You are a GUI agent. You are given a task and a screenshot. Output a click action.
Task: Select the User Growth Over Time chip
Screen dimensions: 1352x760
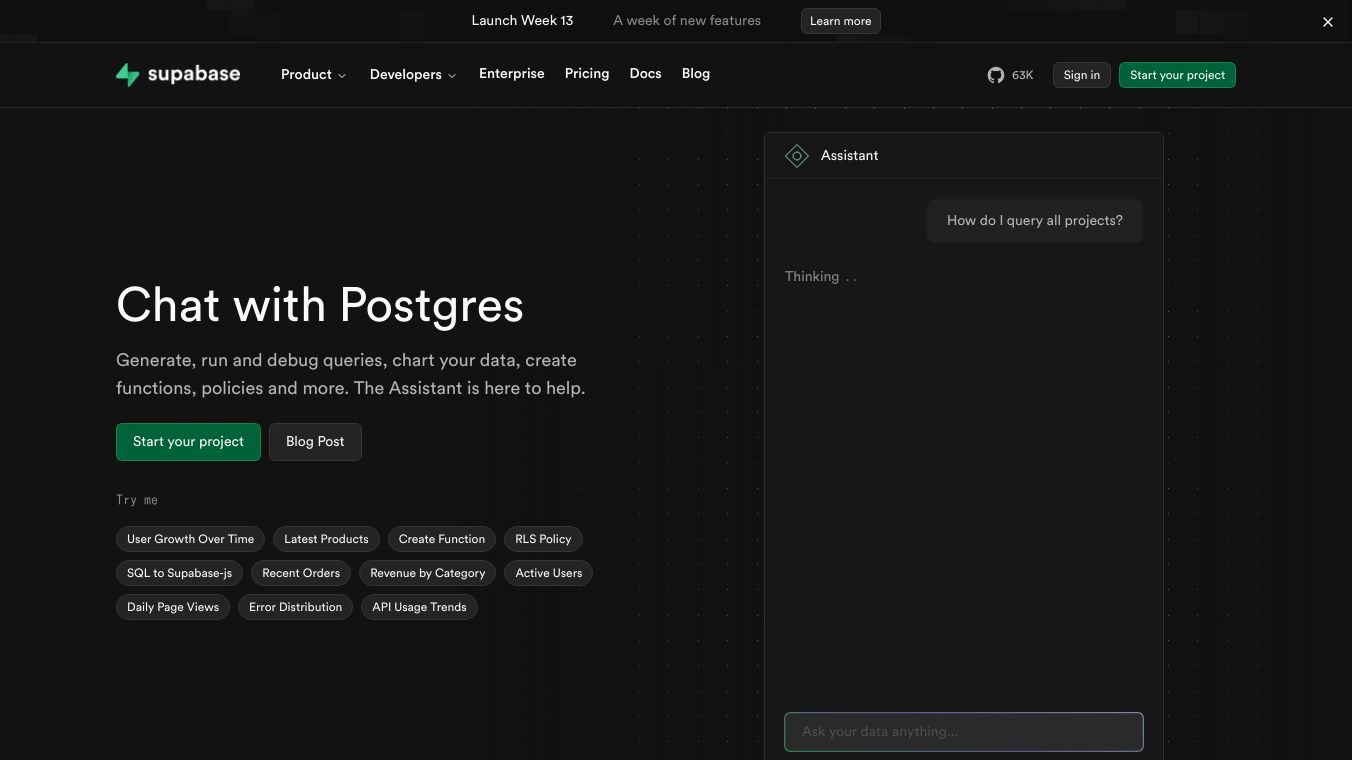[x=191, y=539]
